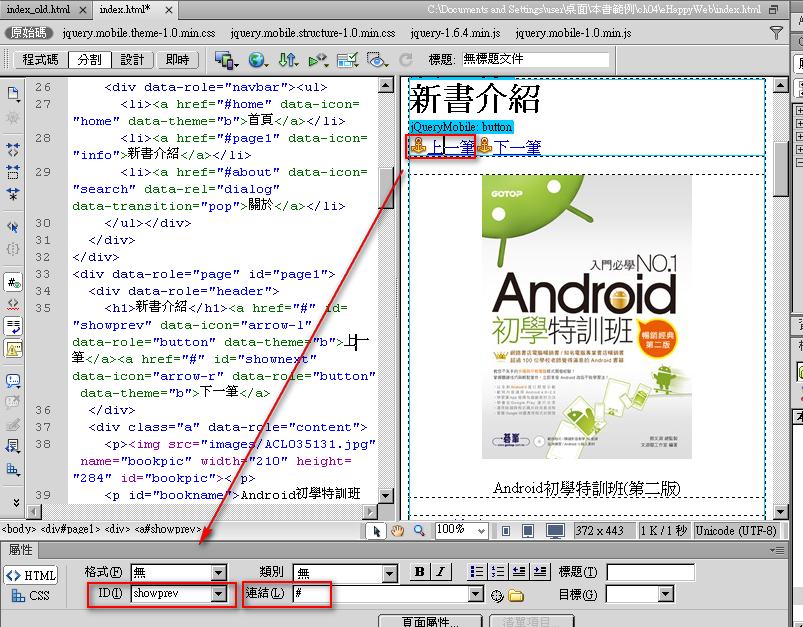The image size is (803, 627).
Task: Open the 100% zoom level dropdown
Action: pyautogui.click(x=481, y=531)
